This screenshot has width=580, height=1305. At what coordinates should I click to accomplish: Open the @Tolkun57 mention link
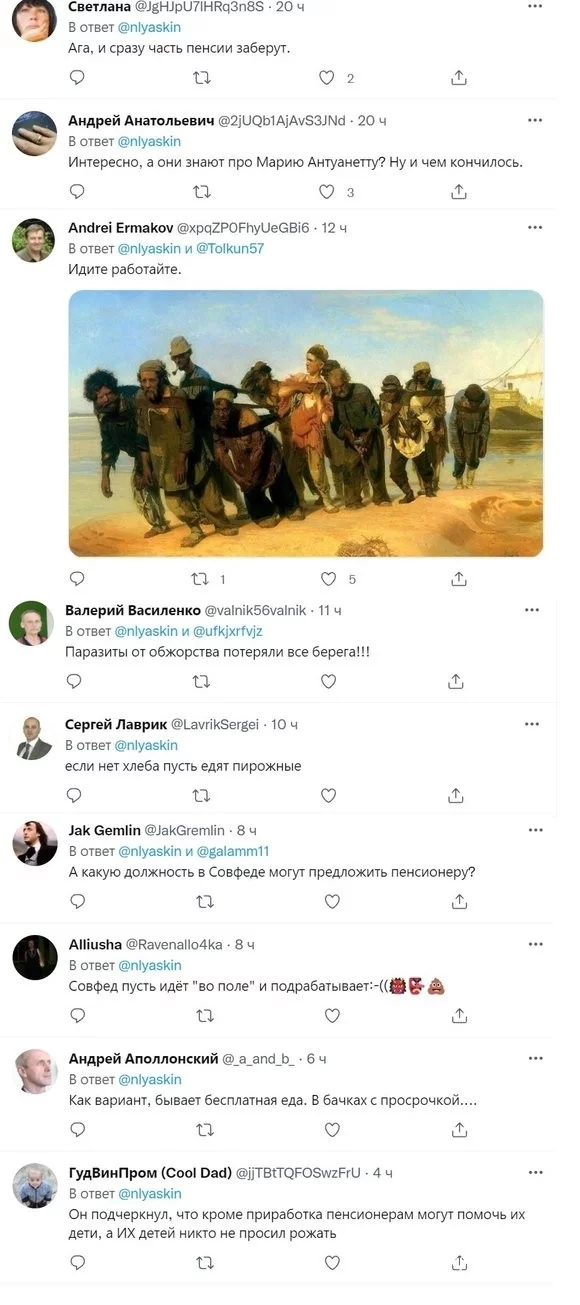230,248
